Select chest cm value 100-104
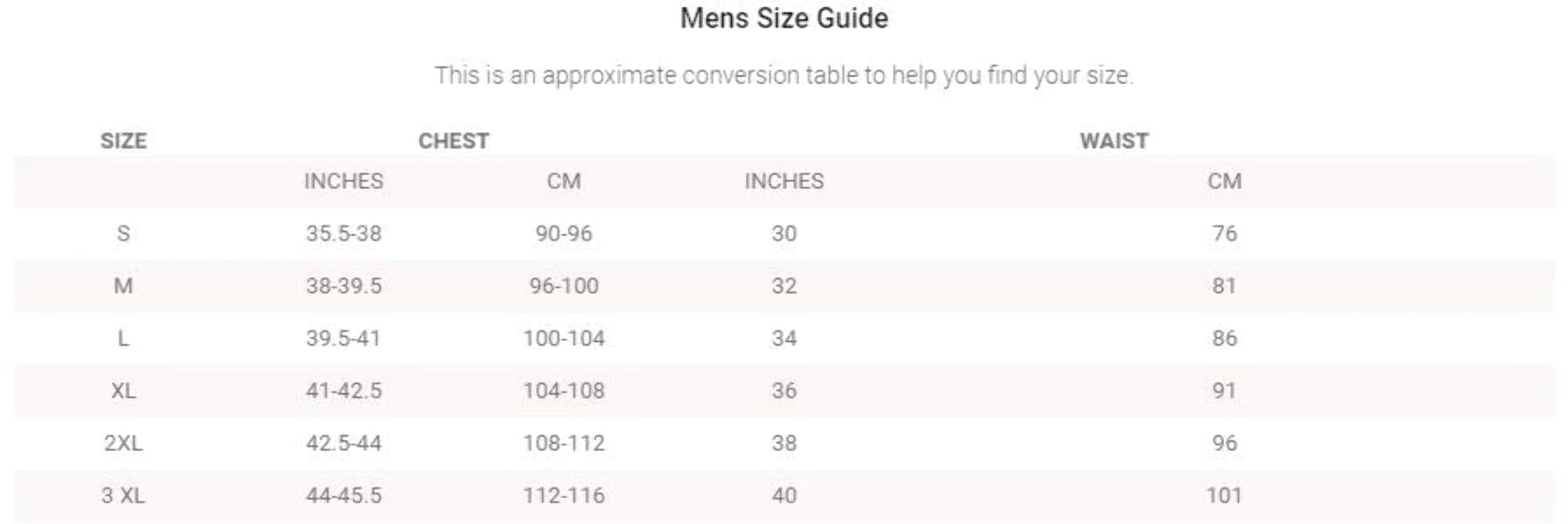The width and height of the screenshot is (1568, 524). [x=563, y=338]
